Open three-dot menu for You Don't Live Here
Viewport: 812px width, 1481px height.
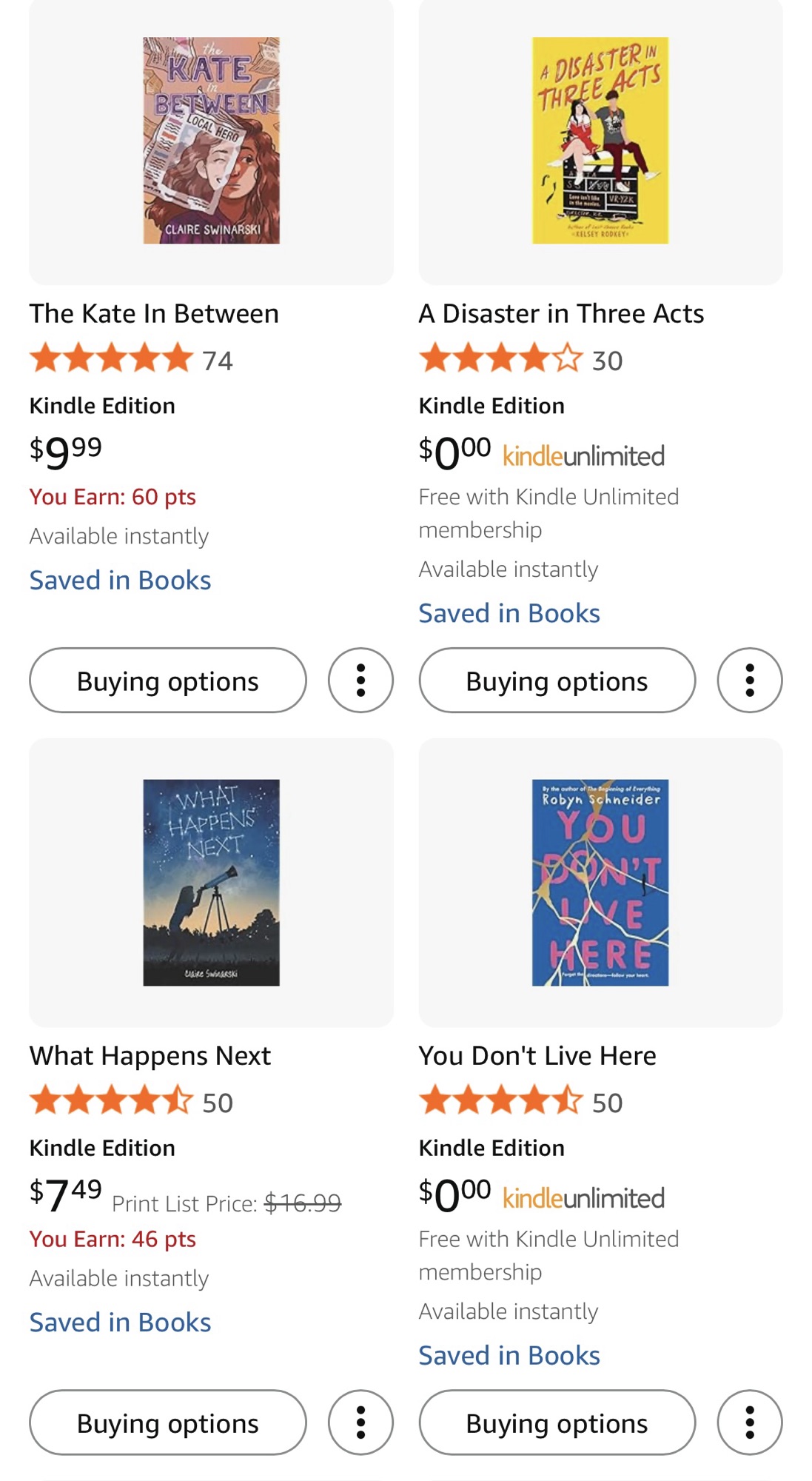pos(749,1423)
